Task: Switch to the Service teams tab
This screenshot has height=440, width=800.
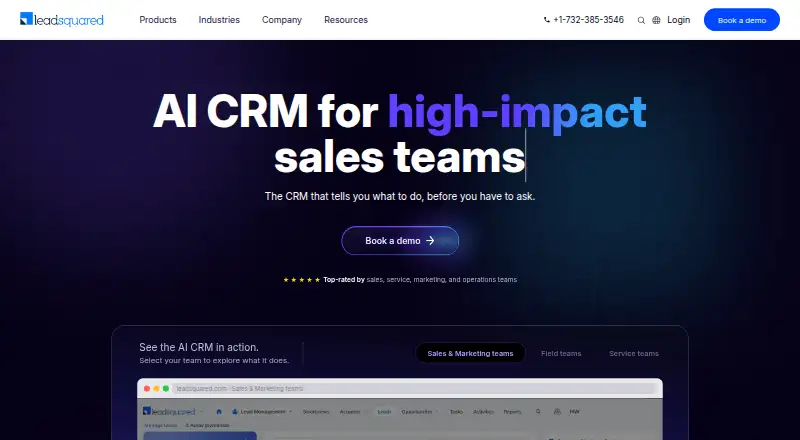Action: (x=634, y=353)
